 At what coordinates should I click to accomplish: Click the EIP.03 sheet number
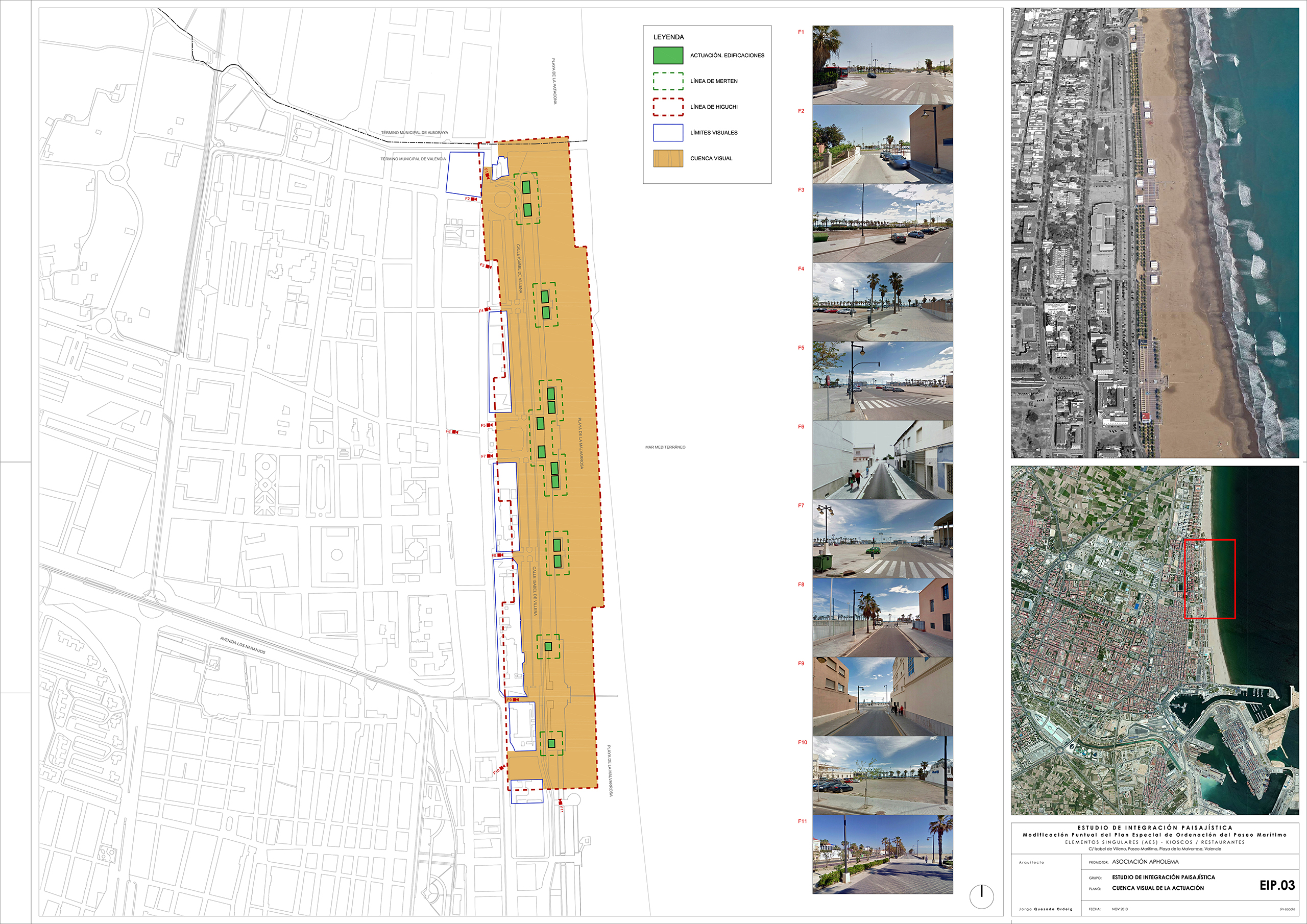pyautogui.click(x=1277, y=885)
